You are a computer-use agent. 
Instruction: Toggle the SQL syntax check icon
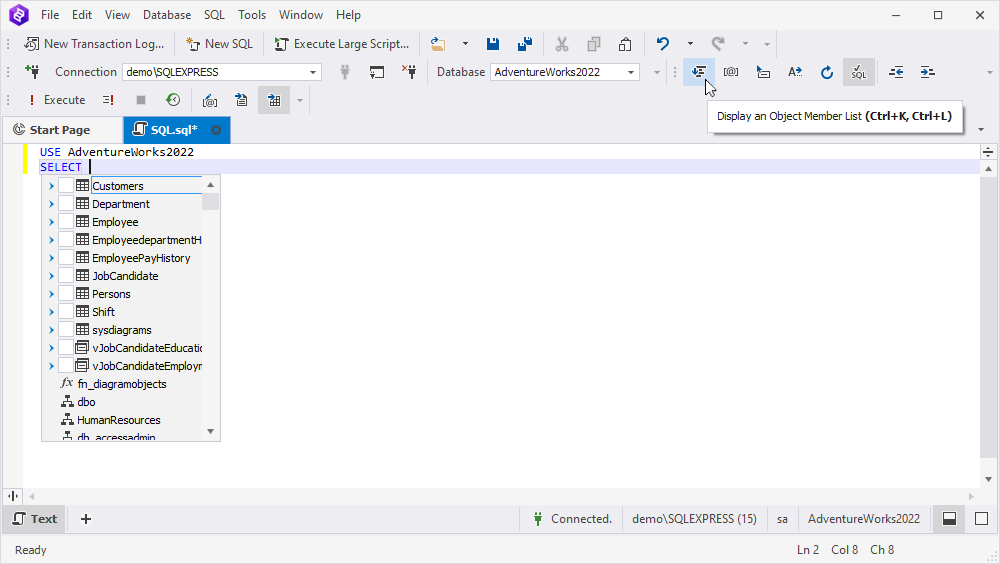coord(858,72)
